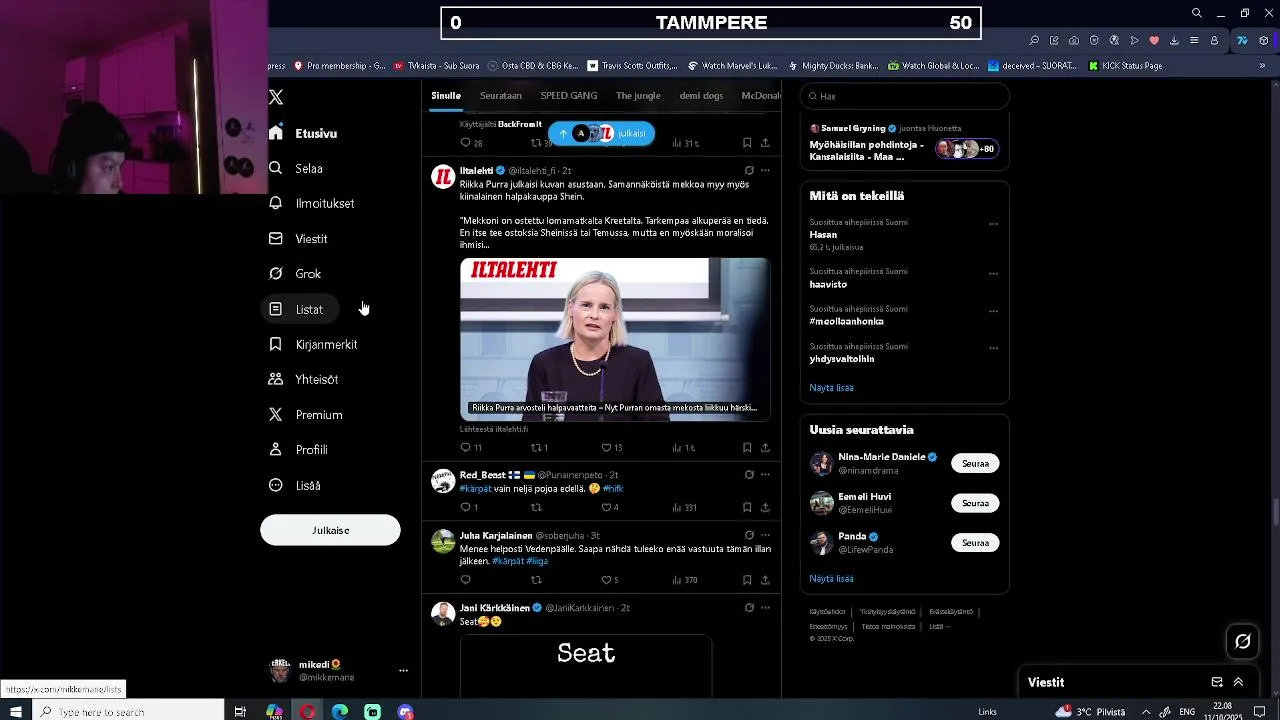Screen dimensions: 1280x720
Task: Repost the Iltalehti post
Action: click(540, 448)
